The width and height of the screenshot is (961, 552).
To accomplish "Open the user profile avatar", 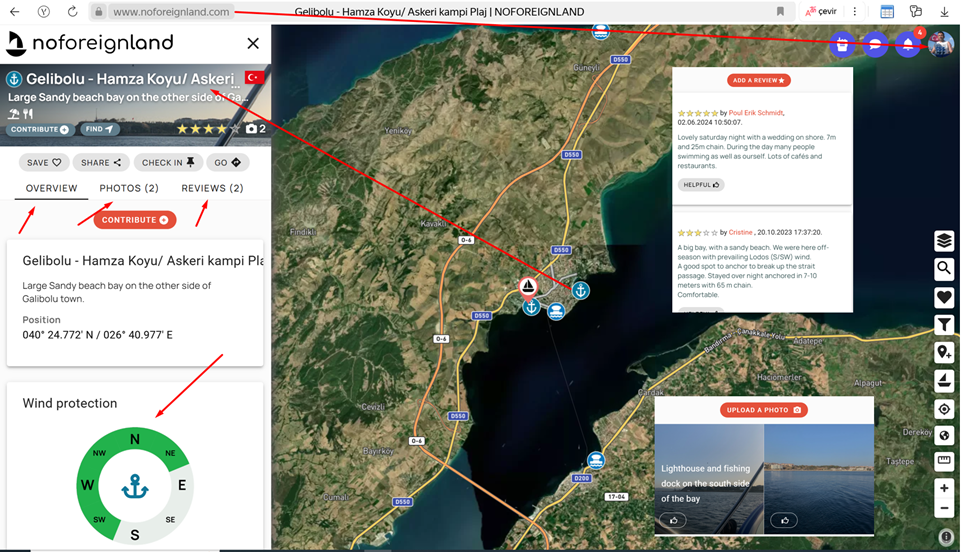I will 941,44.
